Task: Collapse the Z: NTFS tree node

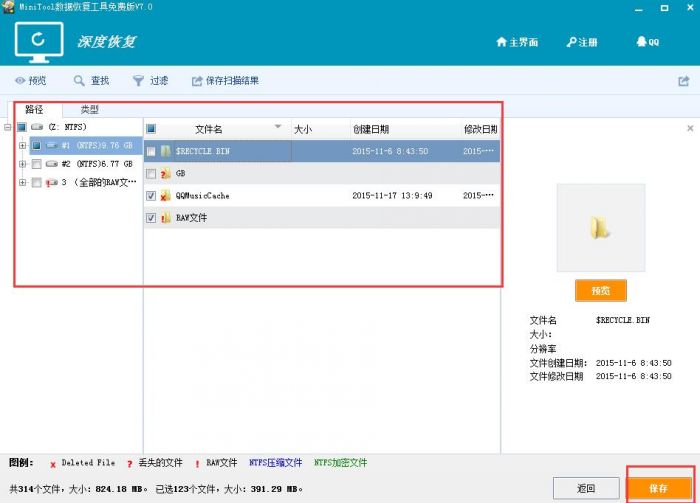Action: pos(8,127)
